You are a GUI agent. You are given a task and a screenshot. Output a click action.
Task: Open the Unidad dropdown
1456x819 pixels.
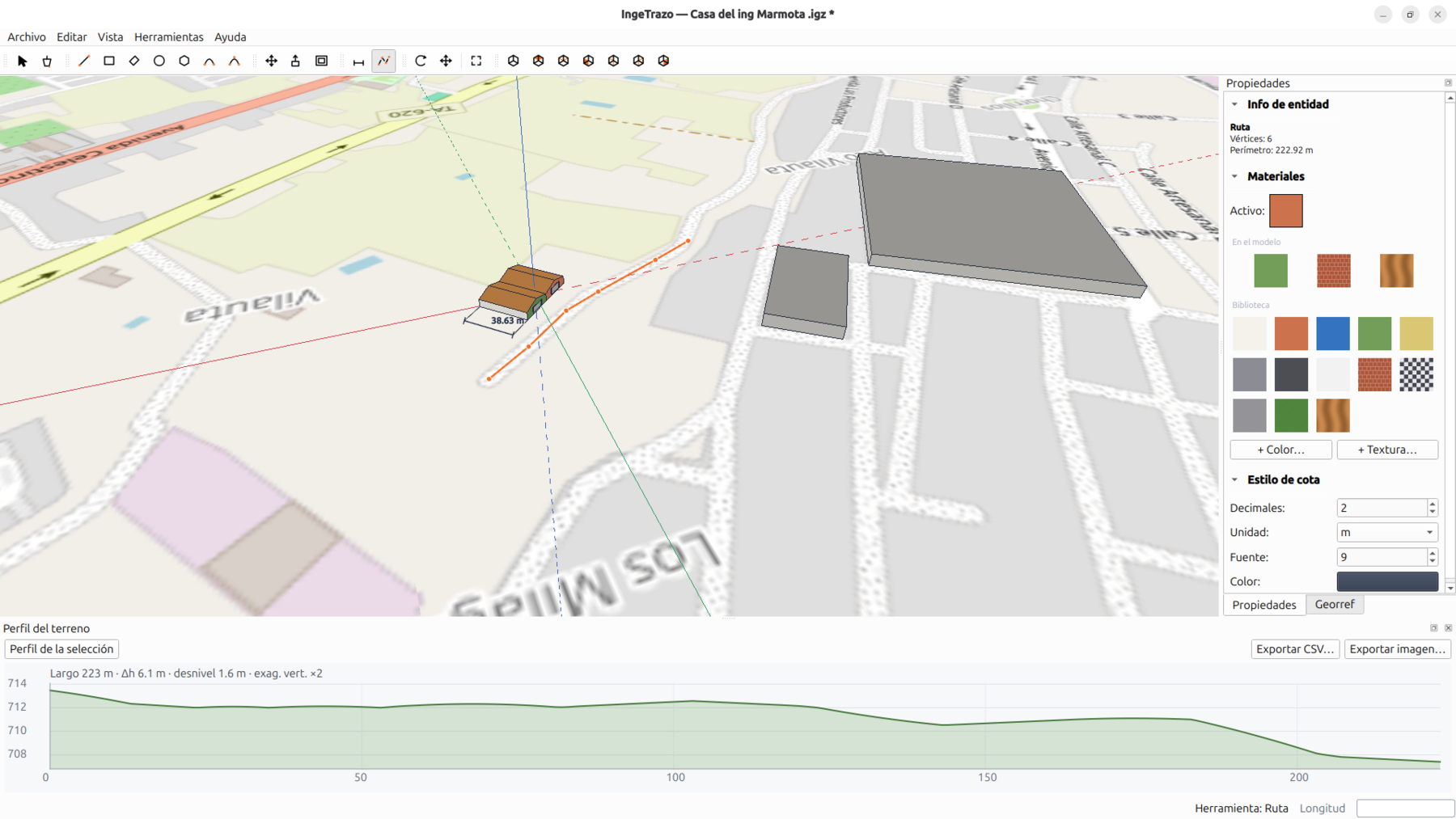pos(1387,532)
